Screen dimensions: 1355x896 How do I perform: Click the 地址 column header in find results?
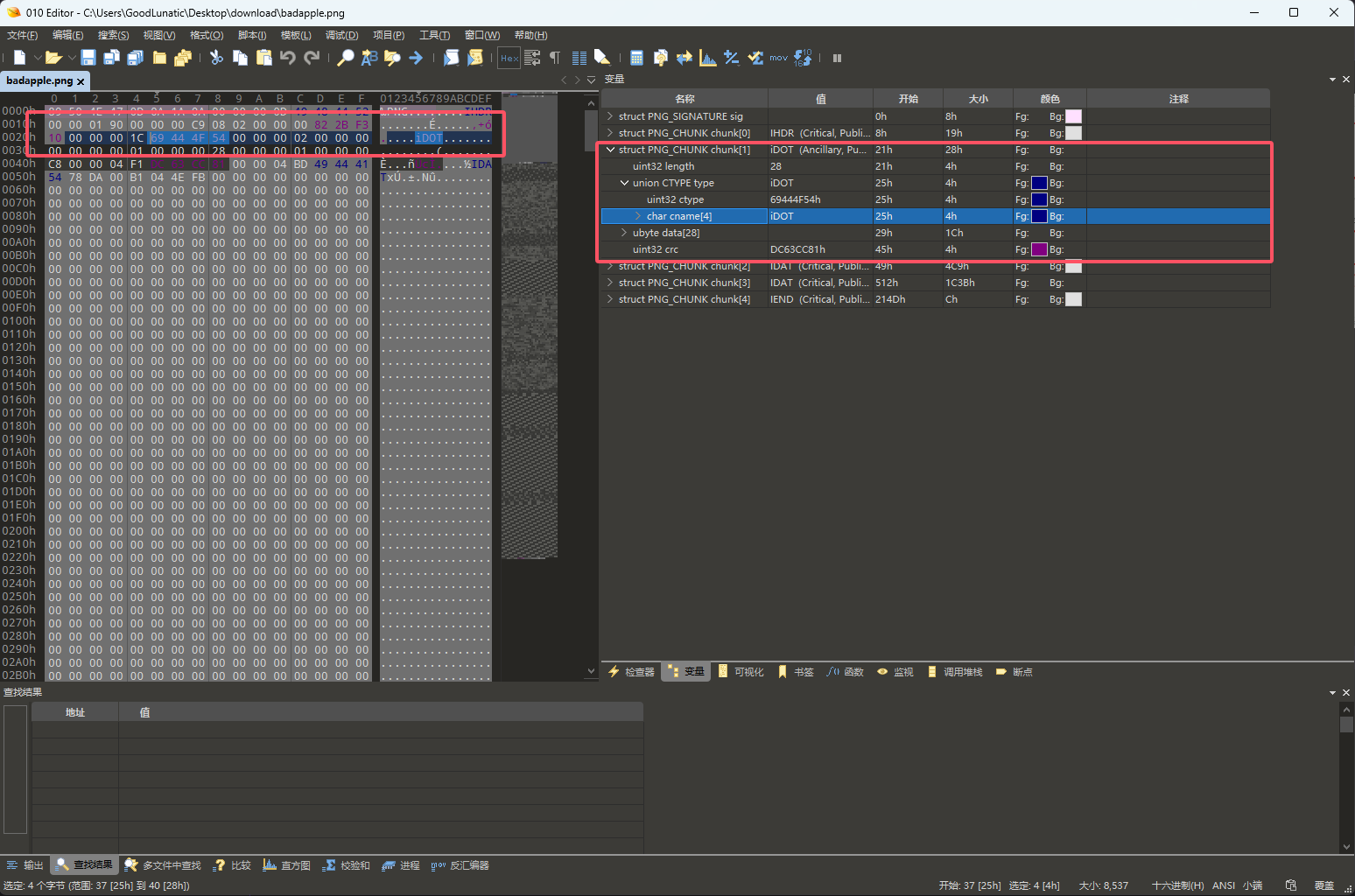[x=75, y=712]
